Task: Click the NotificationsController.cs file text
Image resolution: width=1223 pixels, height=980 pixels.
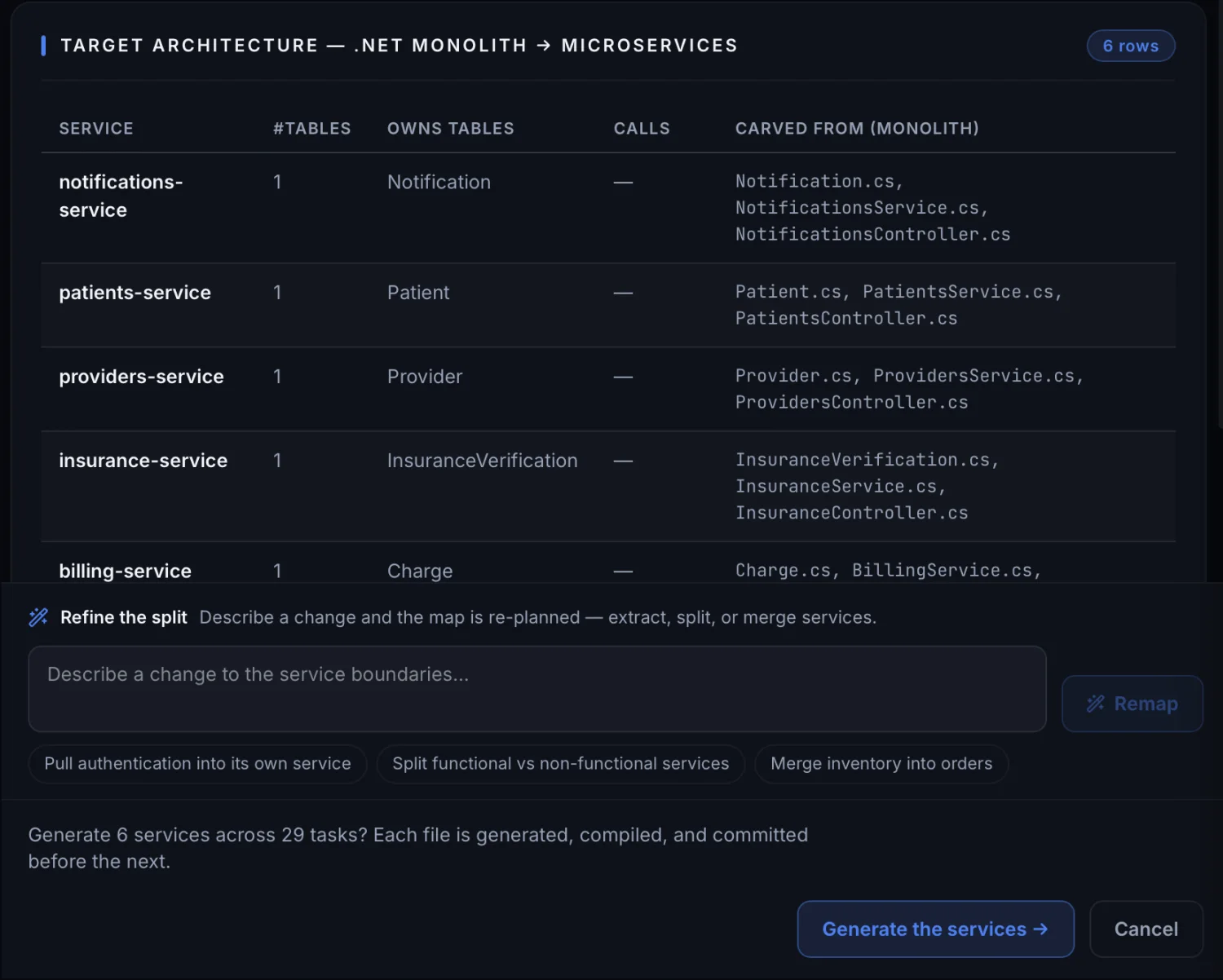Action: pyautogui.click(x=872, y=235)
